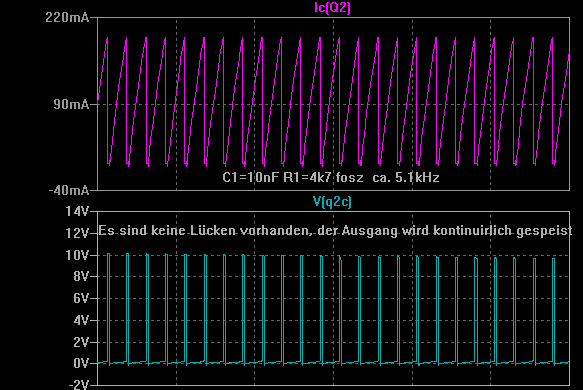The image size is (583, 390).
Task: Click the -40mA axis label
Action: click(69, 191)
